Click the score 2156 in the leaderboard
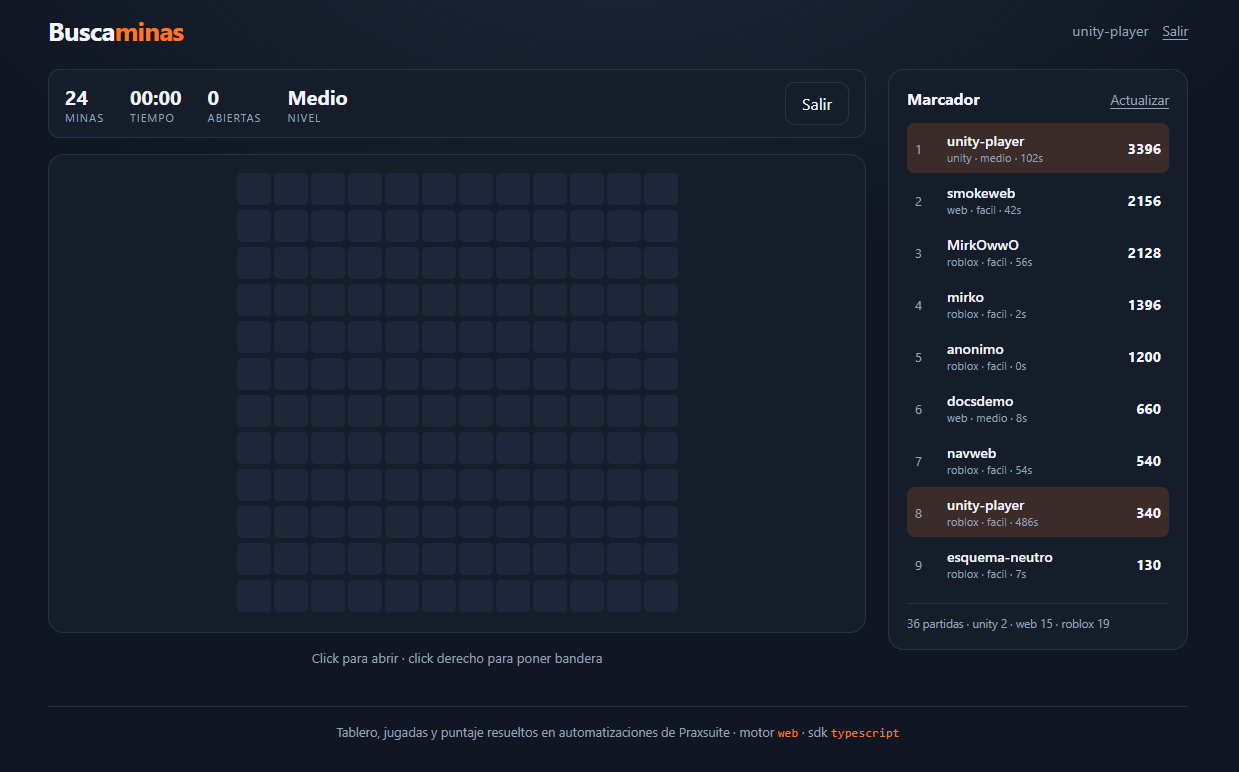 [1144, 201]
